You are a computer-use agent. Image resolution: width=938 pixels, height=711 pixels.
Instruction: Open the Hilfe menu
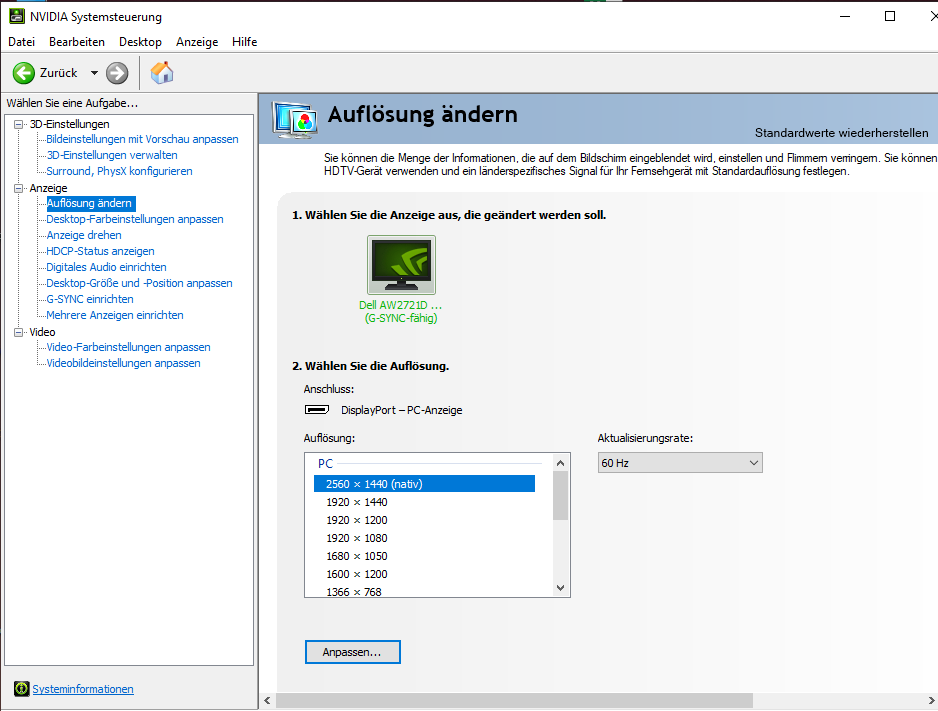tap(244, 42)
